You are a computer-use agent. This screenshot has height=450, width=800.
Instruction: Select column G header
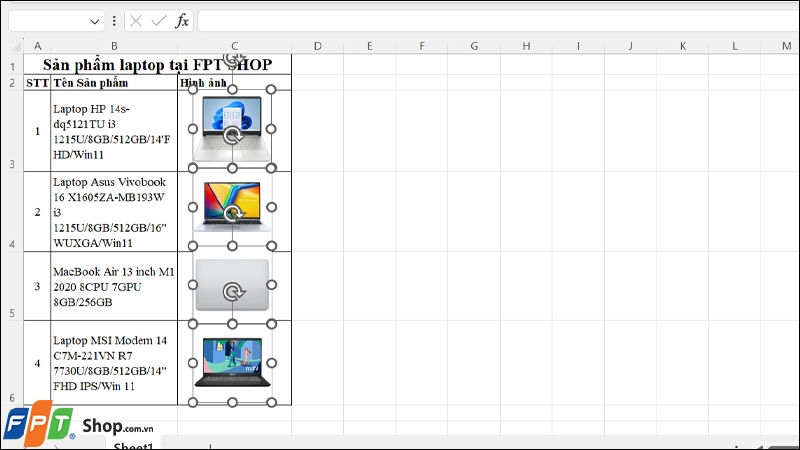474,46
